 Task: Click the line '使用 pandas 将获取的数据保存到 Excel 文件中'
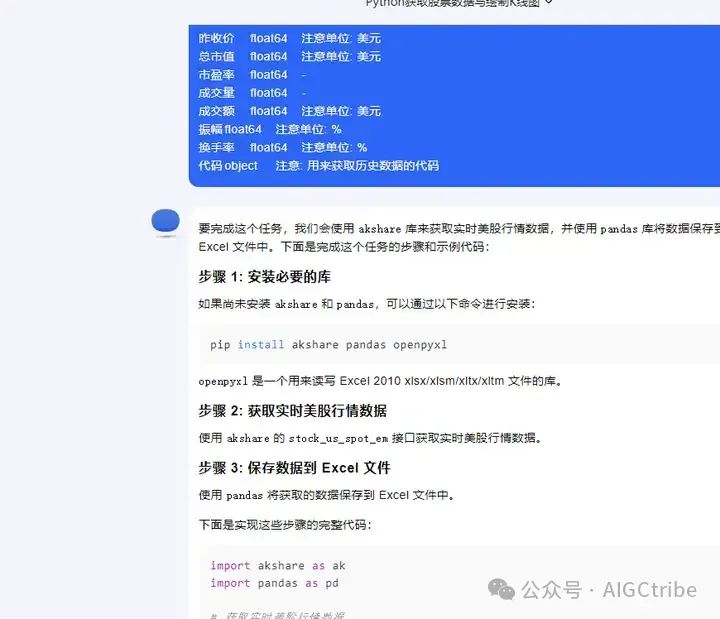[326, 495]
